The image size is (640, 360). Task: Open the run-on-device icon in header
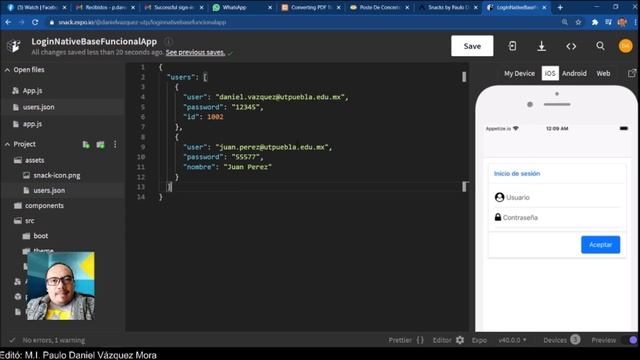(512, 46)
